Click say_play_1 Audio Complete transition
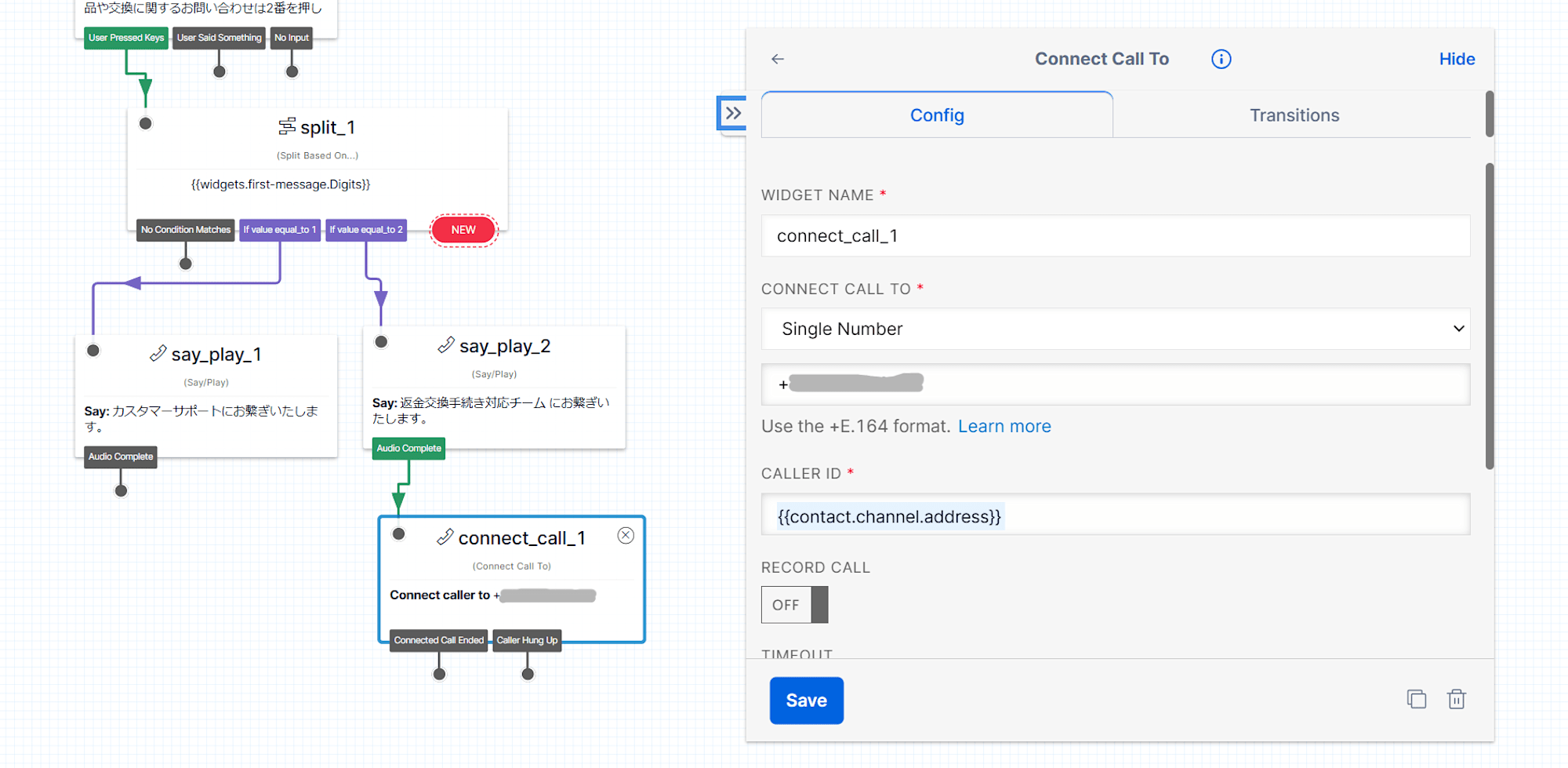Screen dimensions: 1568x768 click(x=121, y=457)
